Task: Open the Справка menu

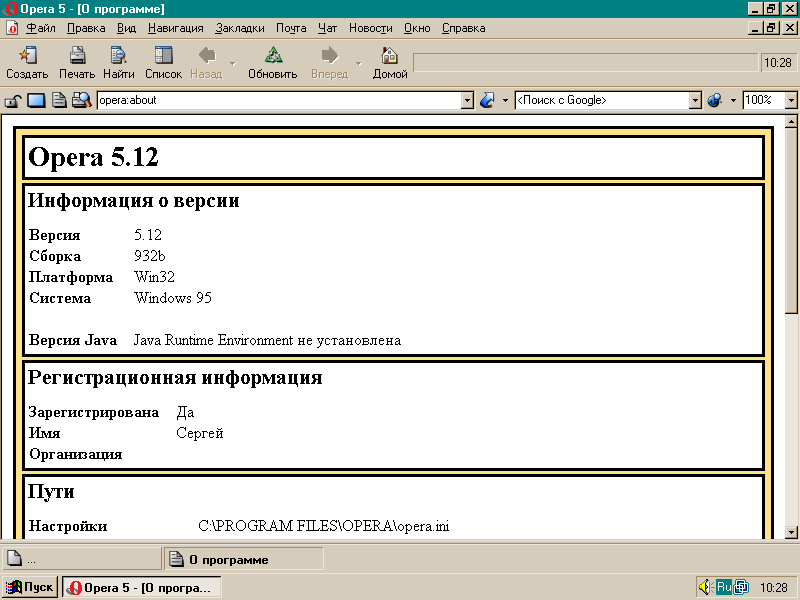Action: (464, 28)
